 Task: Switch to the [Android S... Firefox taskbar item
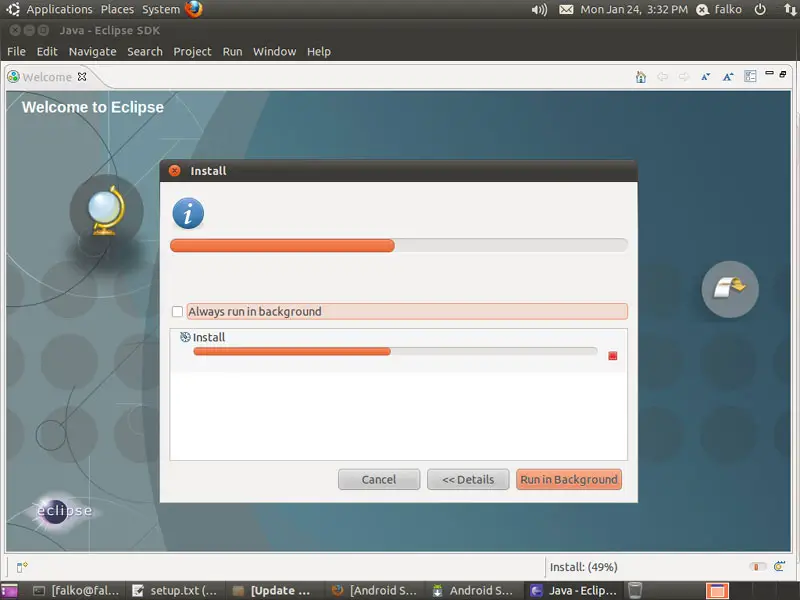click(375, 591)
